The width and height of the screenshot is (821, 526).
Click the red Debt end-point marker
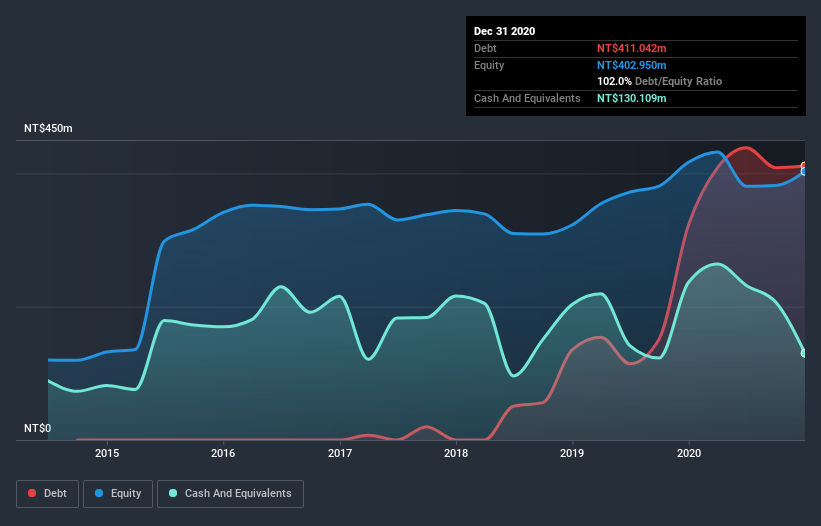click(x=804, y=166)
